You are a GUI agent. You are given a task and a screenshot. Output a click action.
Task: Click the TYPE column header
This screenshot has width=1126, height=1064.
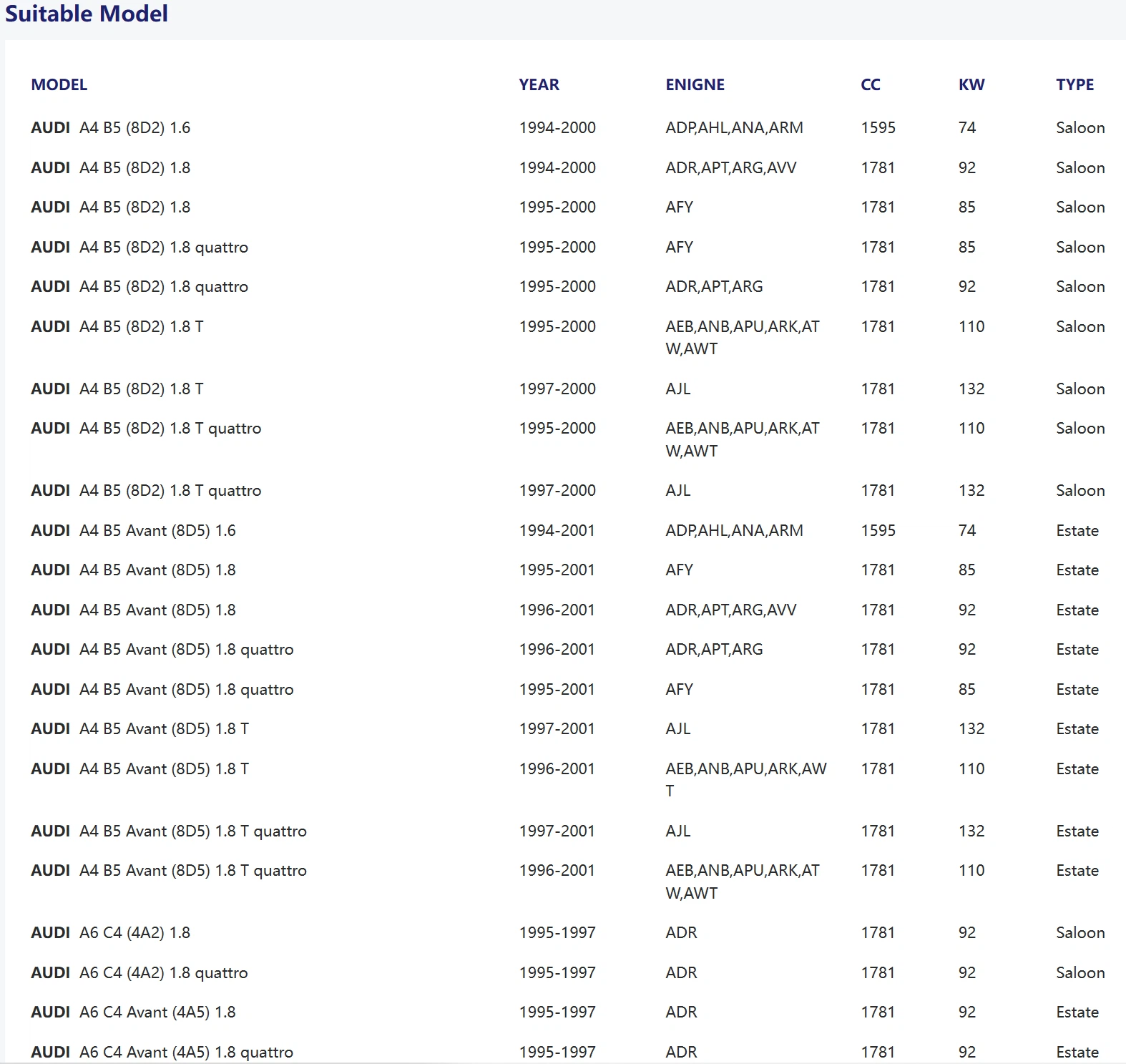tap(1074, 84)
